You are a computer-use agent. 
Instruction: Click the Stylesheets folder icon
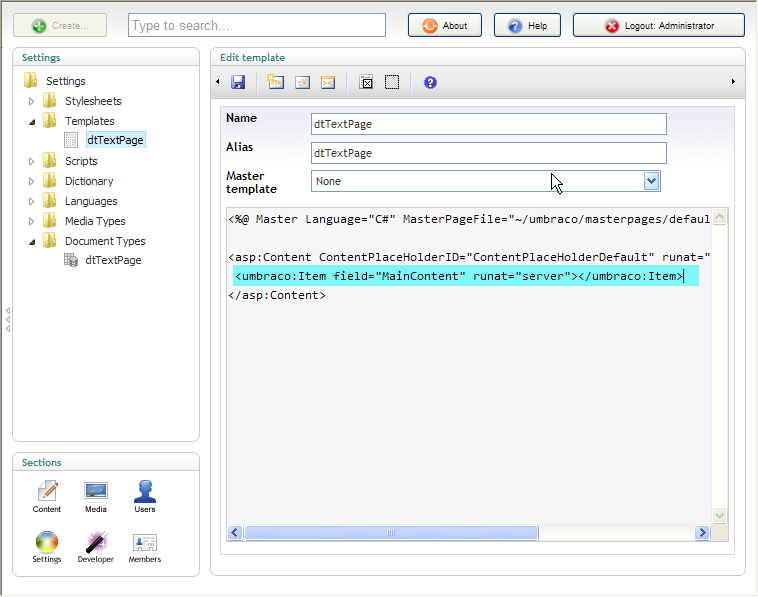coord(49,101)
